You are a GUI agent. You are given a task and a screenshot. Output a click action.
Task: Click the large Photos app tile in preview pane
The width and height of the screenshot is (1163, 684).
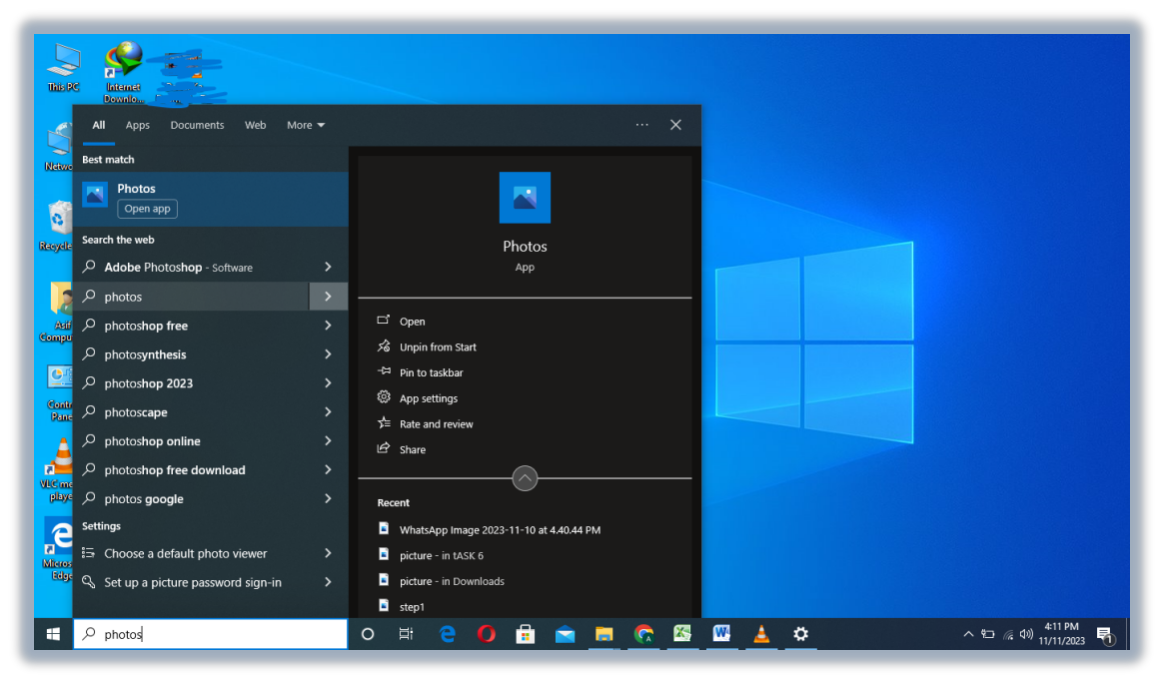[x=524, y=197]
